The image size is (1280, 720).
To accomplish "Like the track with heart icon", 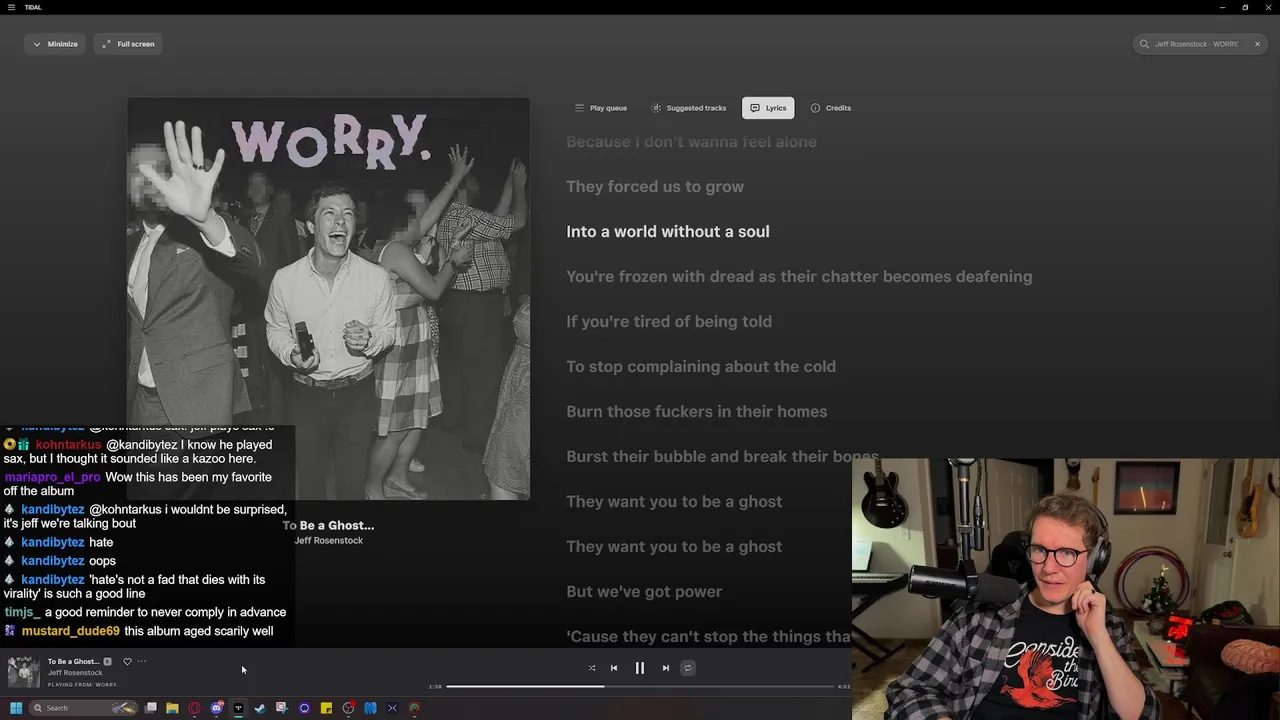I will (127, 662).
